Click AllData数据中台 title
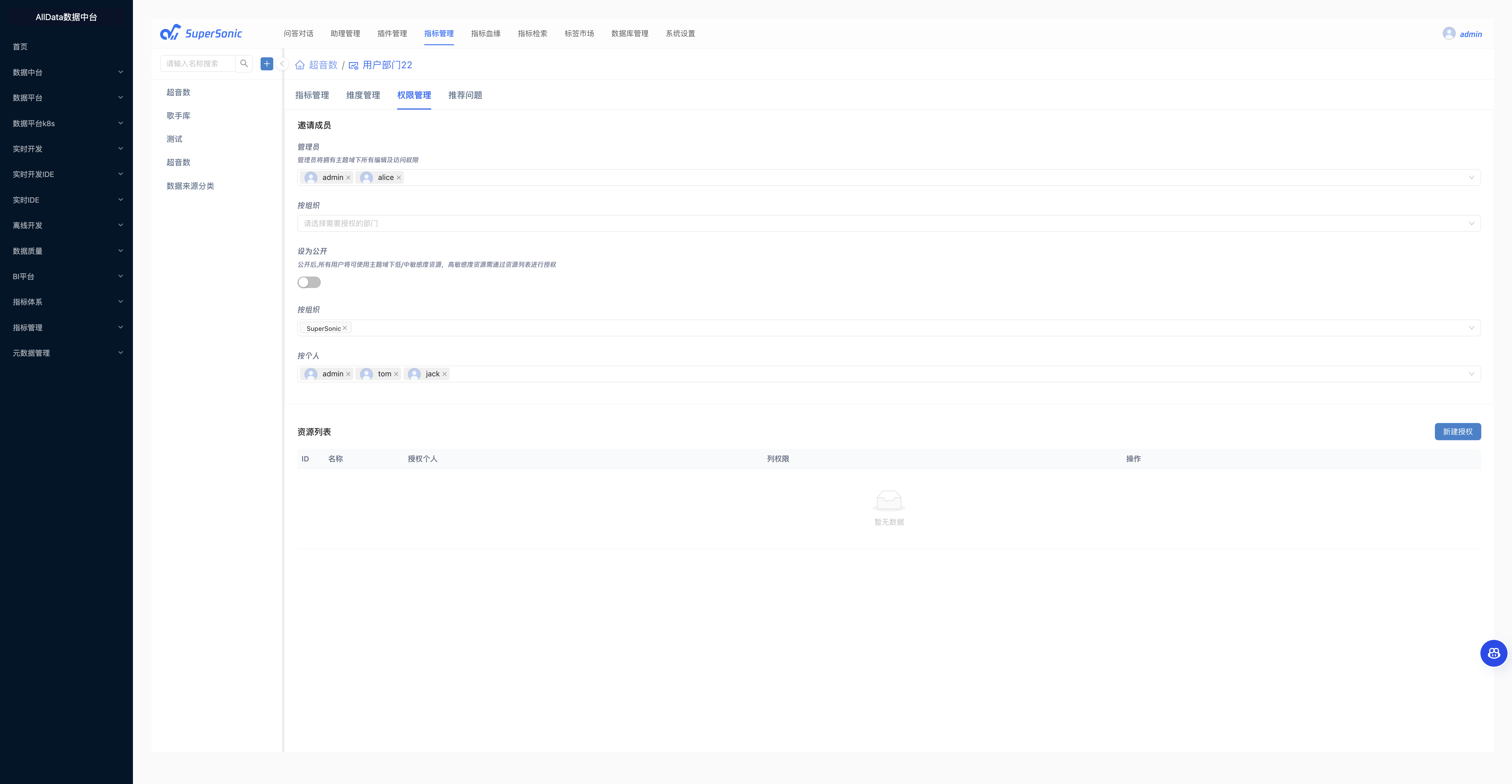The image size is (1512, 784). point(66,17)
